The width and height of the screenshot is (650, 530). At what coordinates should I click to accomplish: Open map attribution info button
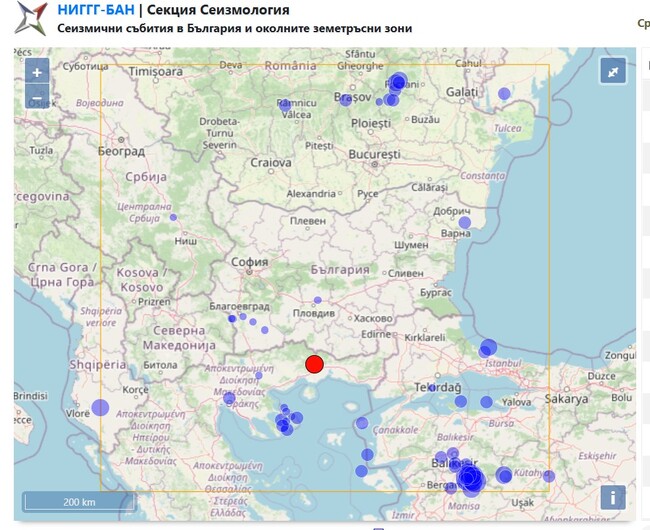pyautogui.click(x=612, y=497)
